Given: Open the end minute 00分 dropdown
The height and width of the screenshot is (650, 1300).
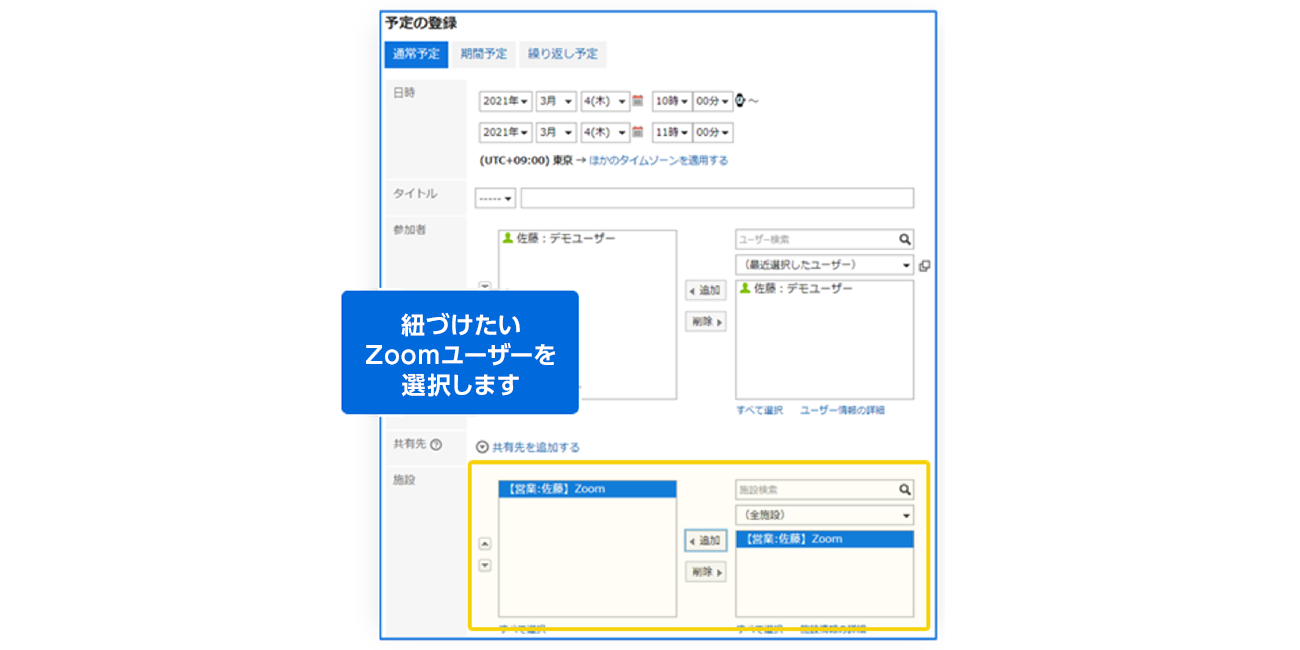Looking at the screenshot, I should pos(713,132).
